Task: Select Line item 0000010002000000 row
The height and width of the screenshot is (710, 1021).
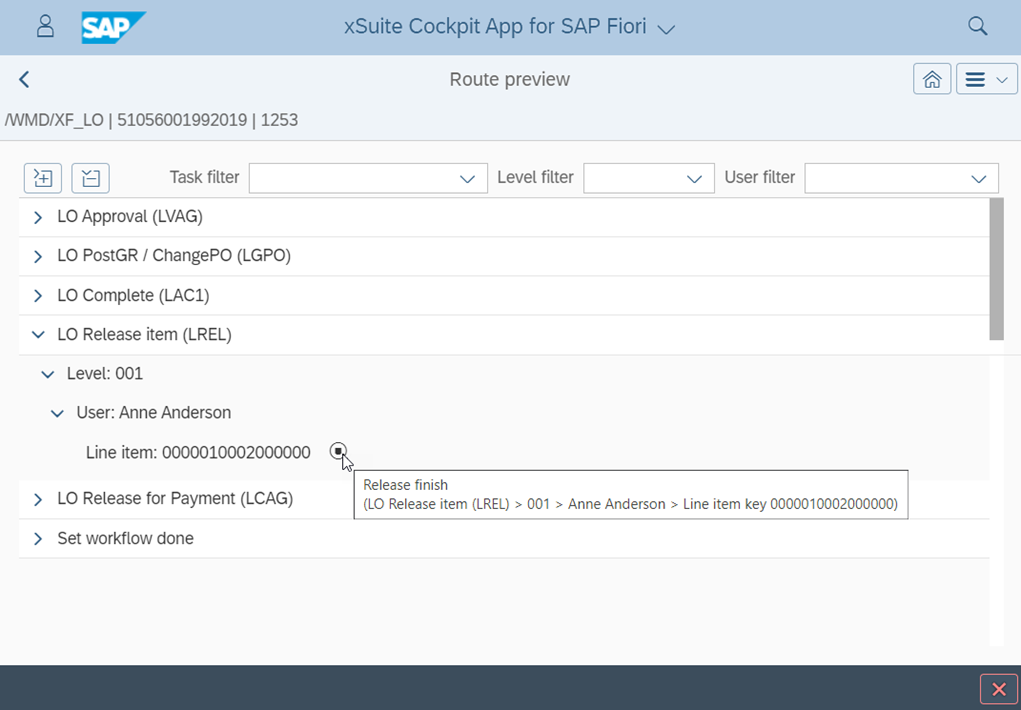Action: click(x=198, y=452)
